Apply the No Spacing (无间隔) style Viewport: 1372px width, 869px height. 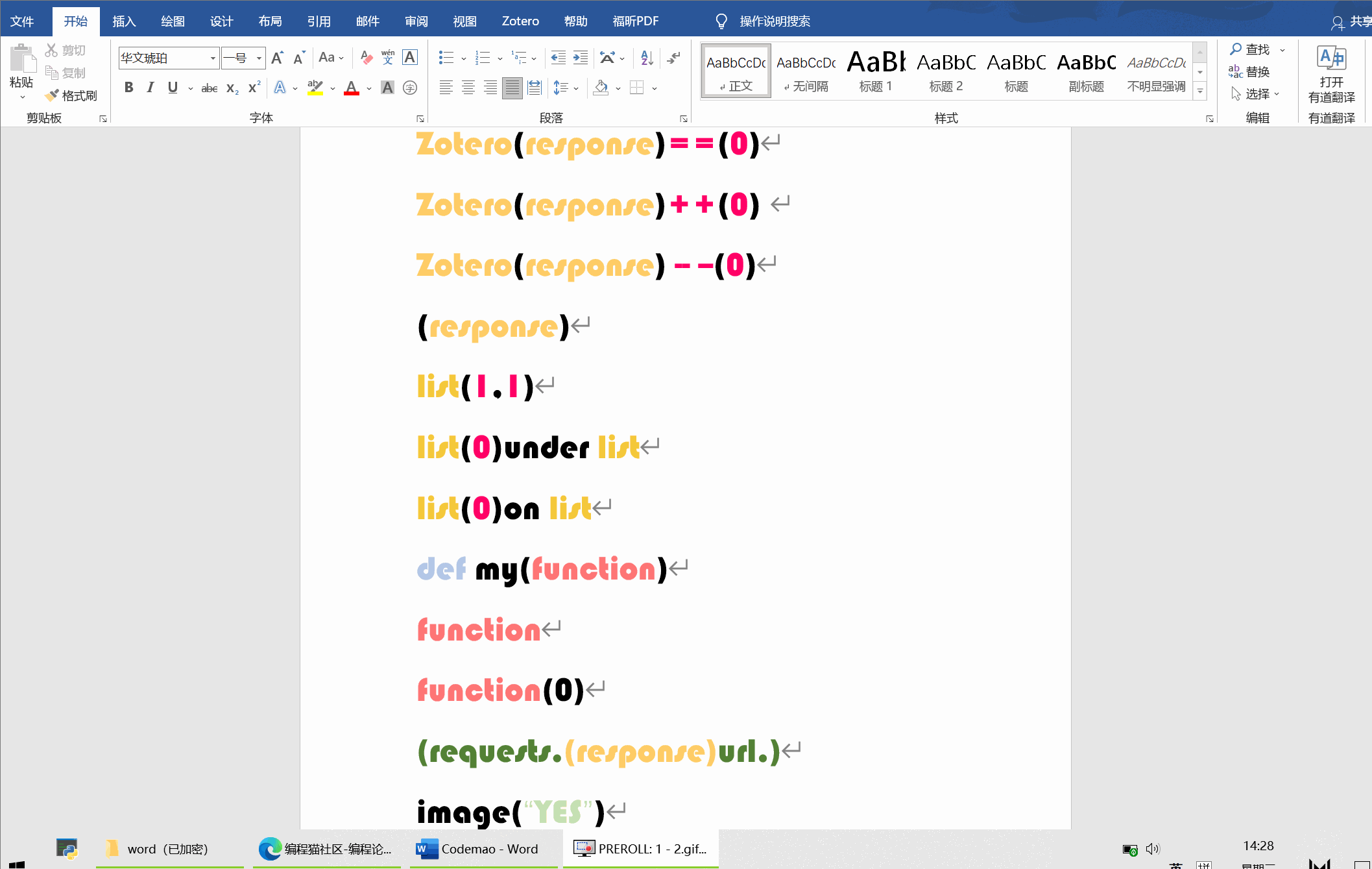pyautogui.click(x=806, y=71)
